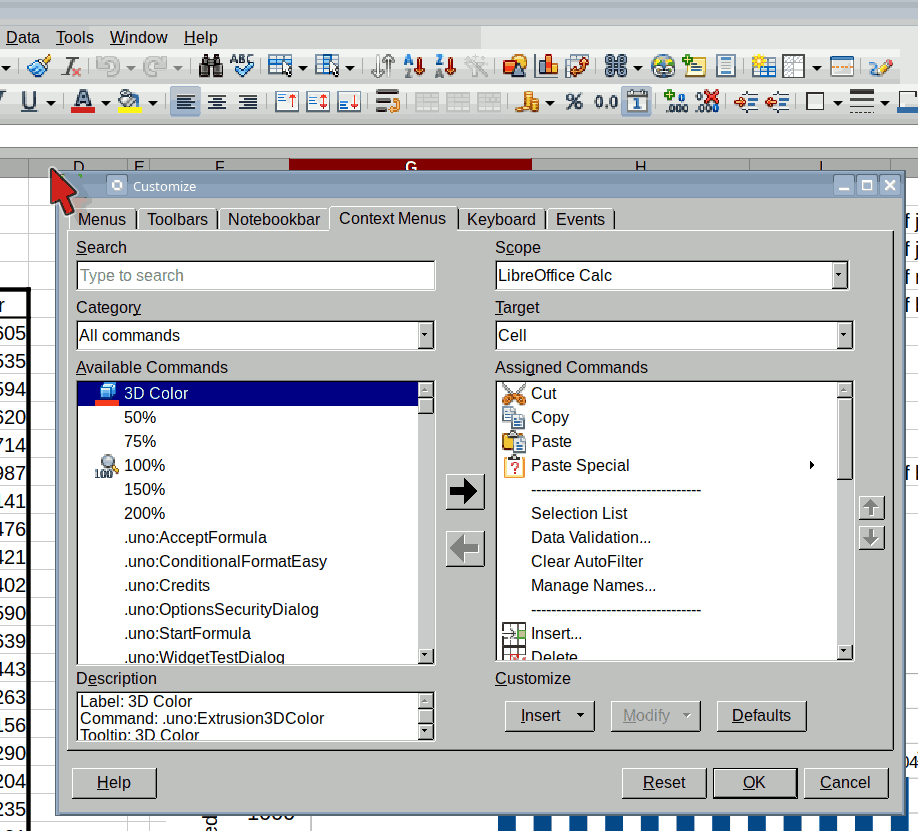This screenshot has width=918, height=831.
Task: Add a decimal place icon
Action: click(x=677, y=101)
